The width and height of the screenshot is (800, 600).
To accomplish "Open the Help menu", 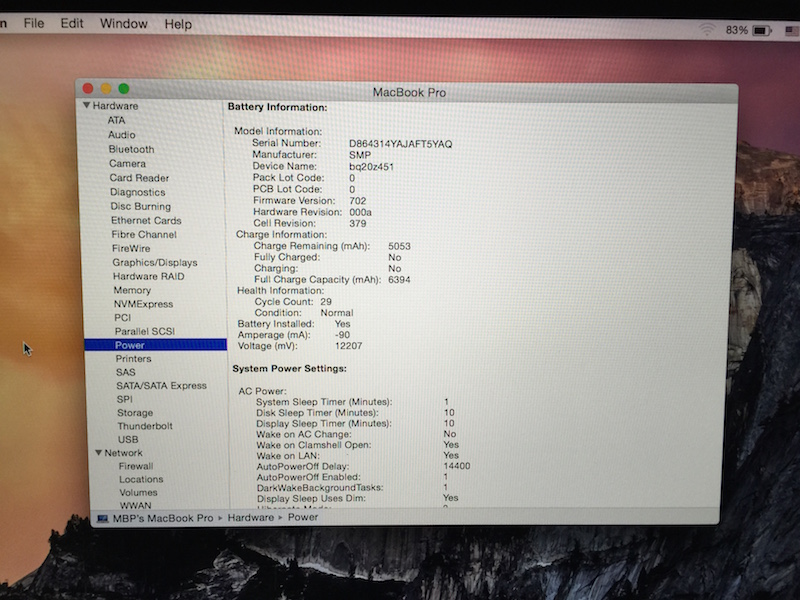I will pyautogui.click(x=178, y=24).
